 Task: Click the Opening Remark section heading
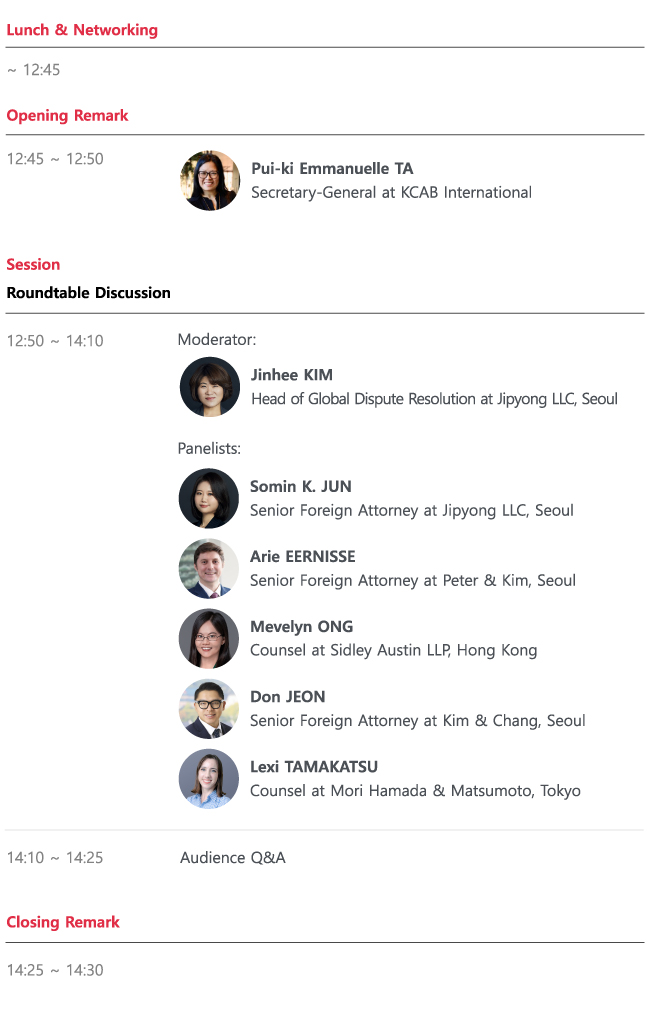67,116
